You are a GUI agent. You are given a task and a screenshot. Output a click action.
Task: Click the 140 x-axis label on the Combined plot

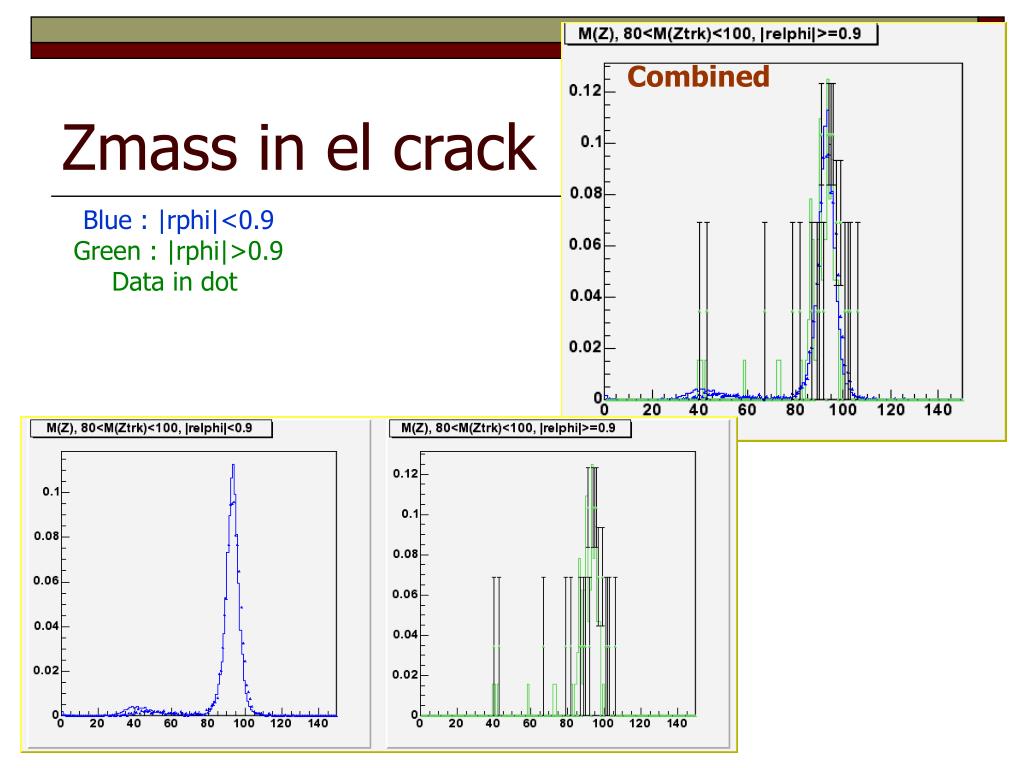click(x=938, y=409)
